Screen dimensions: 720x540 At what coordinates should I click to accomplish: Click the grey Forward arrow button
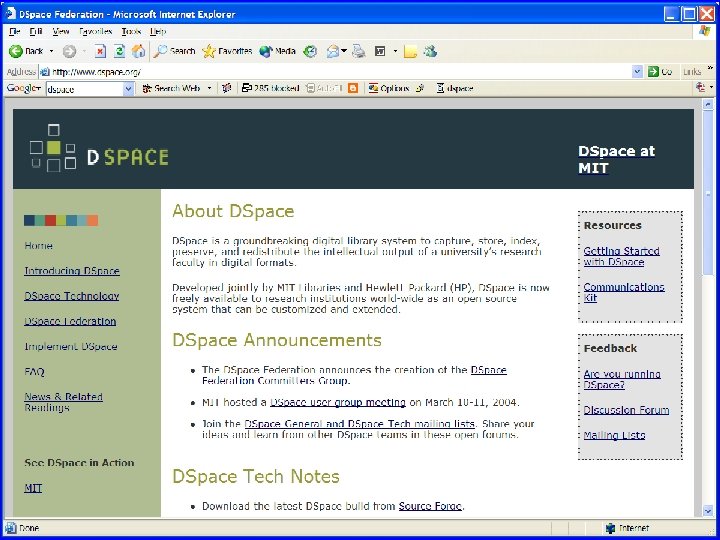[x=69, y=51]
